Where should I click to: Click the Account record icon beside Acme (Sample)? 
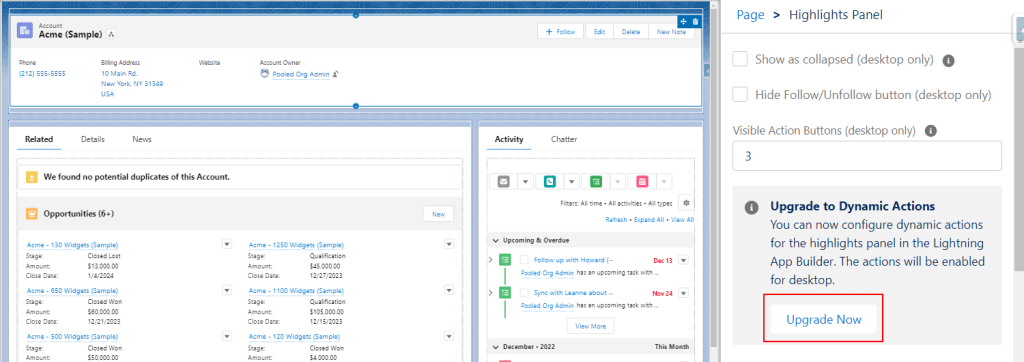tap(25, 30)
